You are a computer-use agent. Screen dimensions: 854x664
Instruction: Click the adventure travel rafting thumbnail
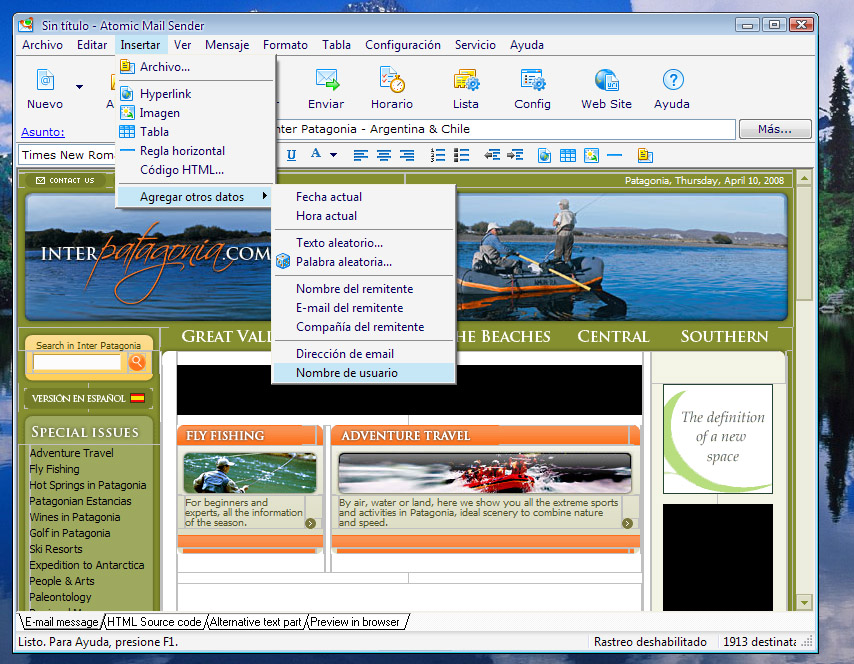485,473
